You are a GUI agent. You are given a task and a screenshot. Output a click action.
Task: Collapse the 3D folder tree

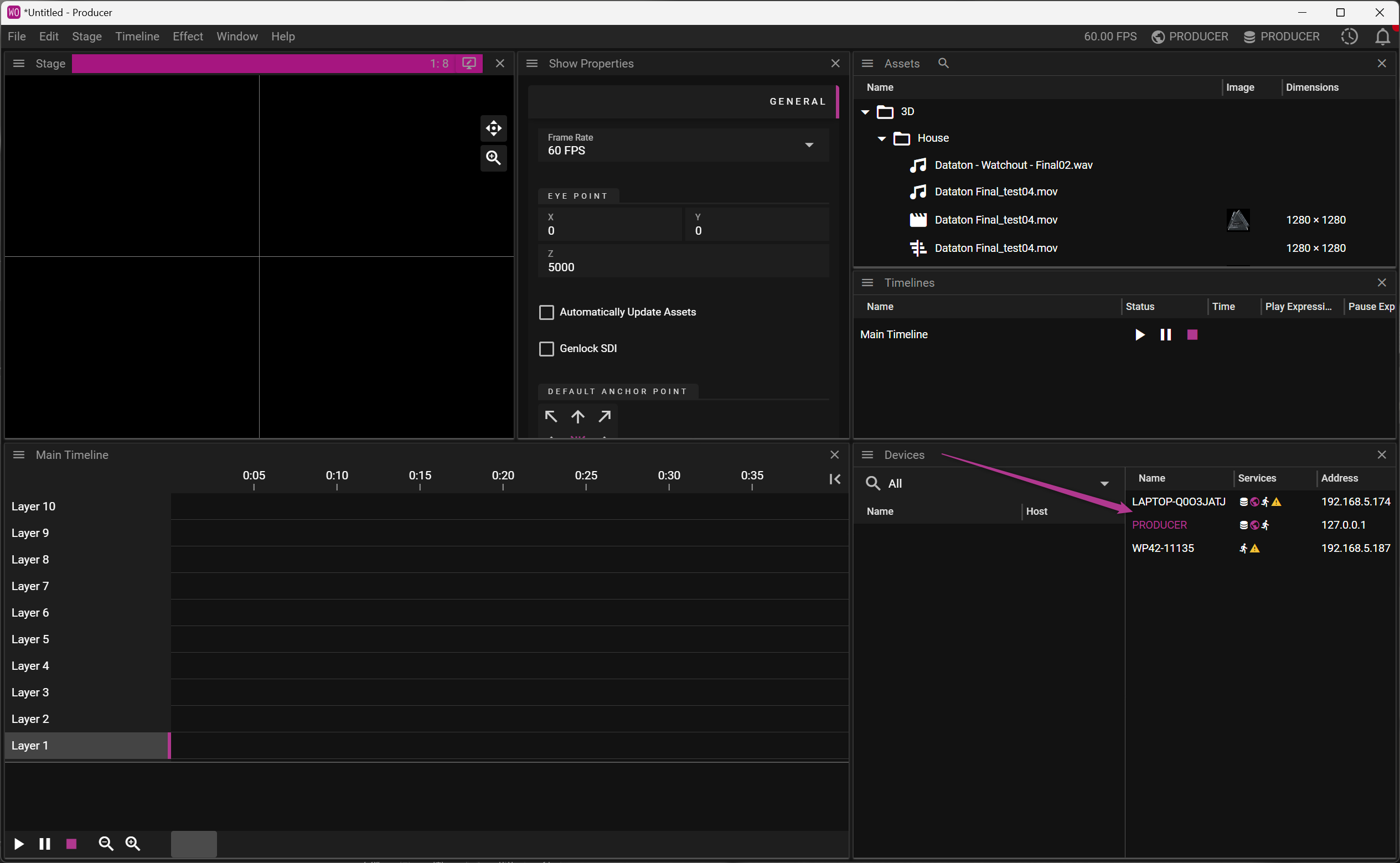[865, 112]
